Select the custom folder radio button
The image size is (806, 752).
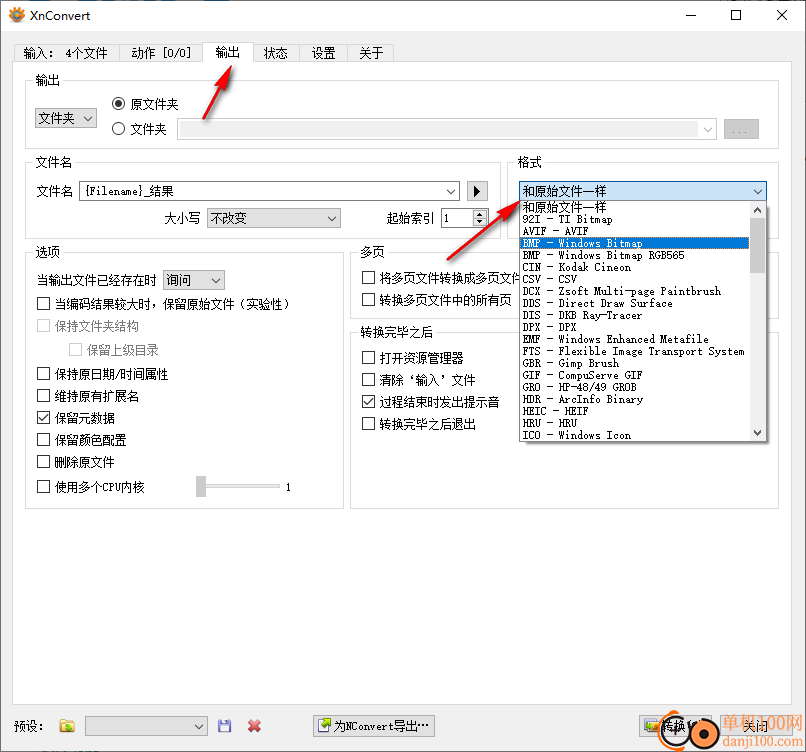(118, 129)
